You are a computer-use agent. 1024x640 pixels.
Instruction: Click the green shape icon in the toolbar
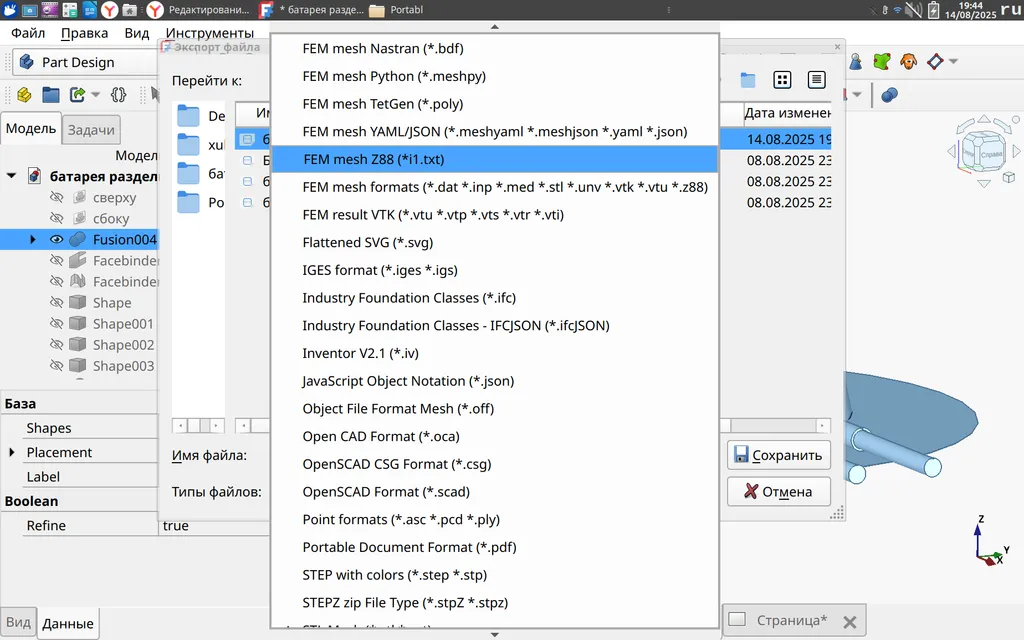[x=882, y=62]
